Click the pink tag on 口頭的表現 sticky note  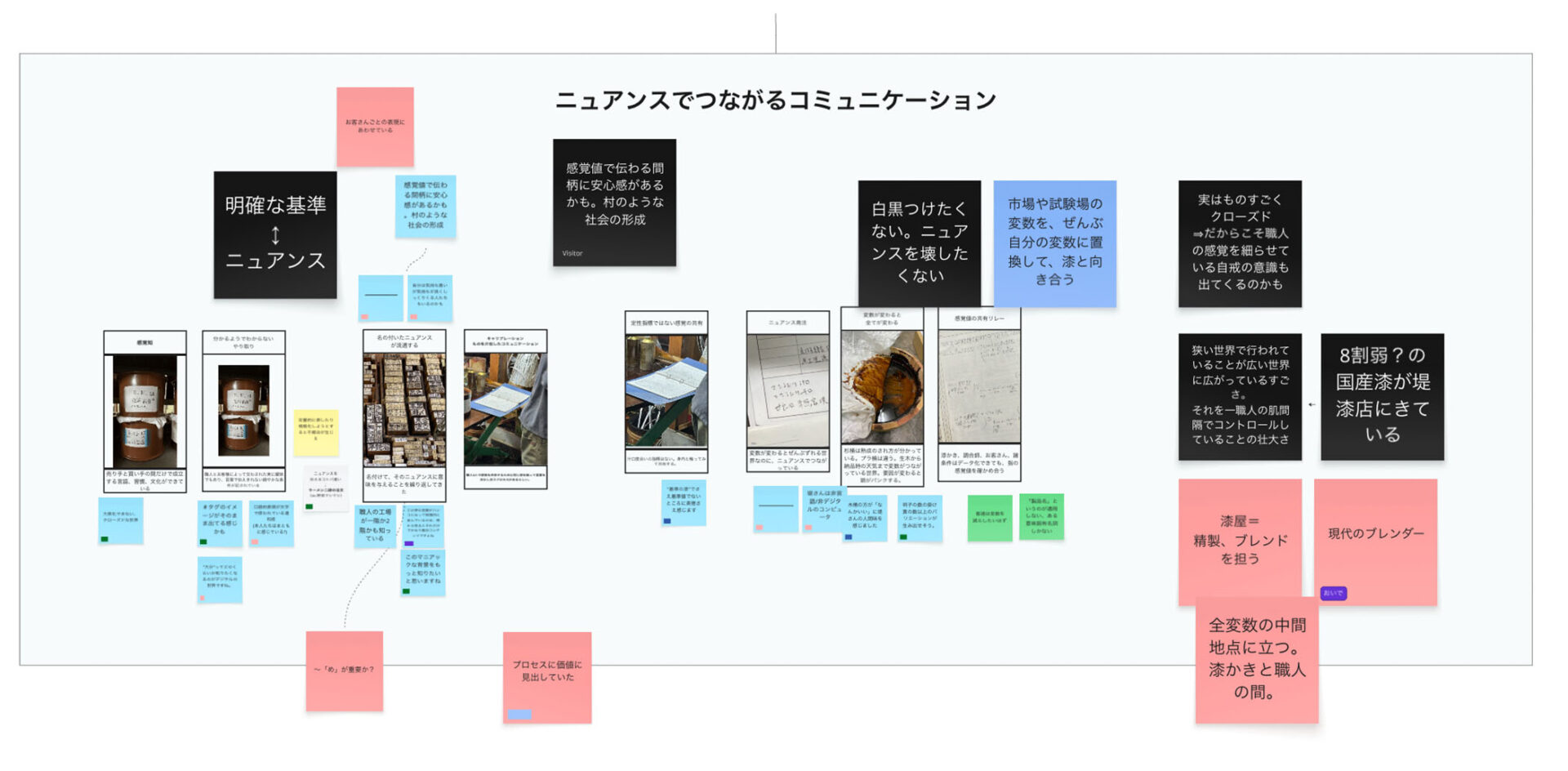pyautogui.click(x=255, y=541)
